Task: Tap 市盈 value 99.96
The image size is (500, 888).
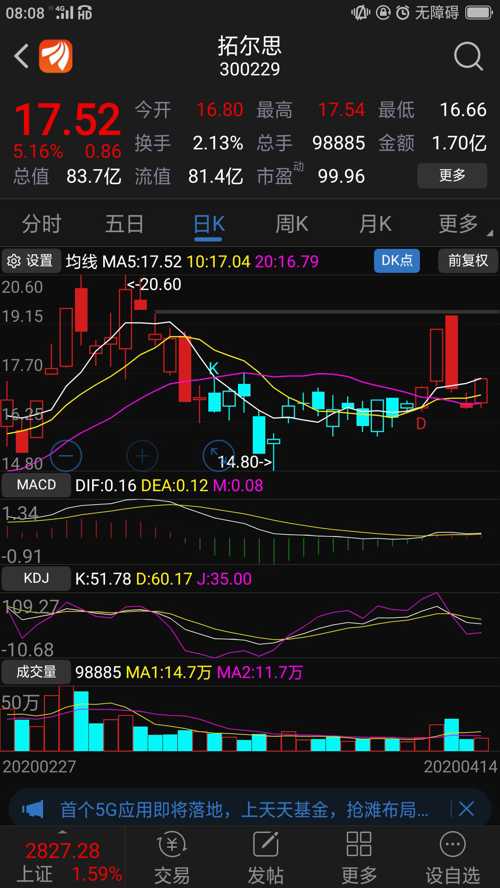Action: 341,177
